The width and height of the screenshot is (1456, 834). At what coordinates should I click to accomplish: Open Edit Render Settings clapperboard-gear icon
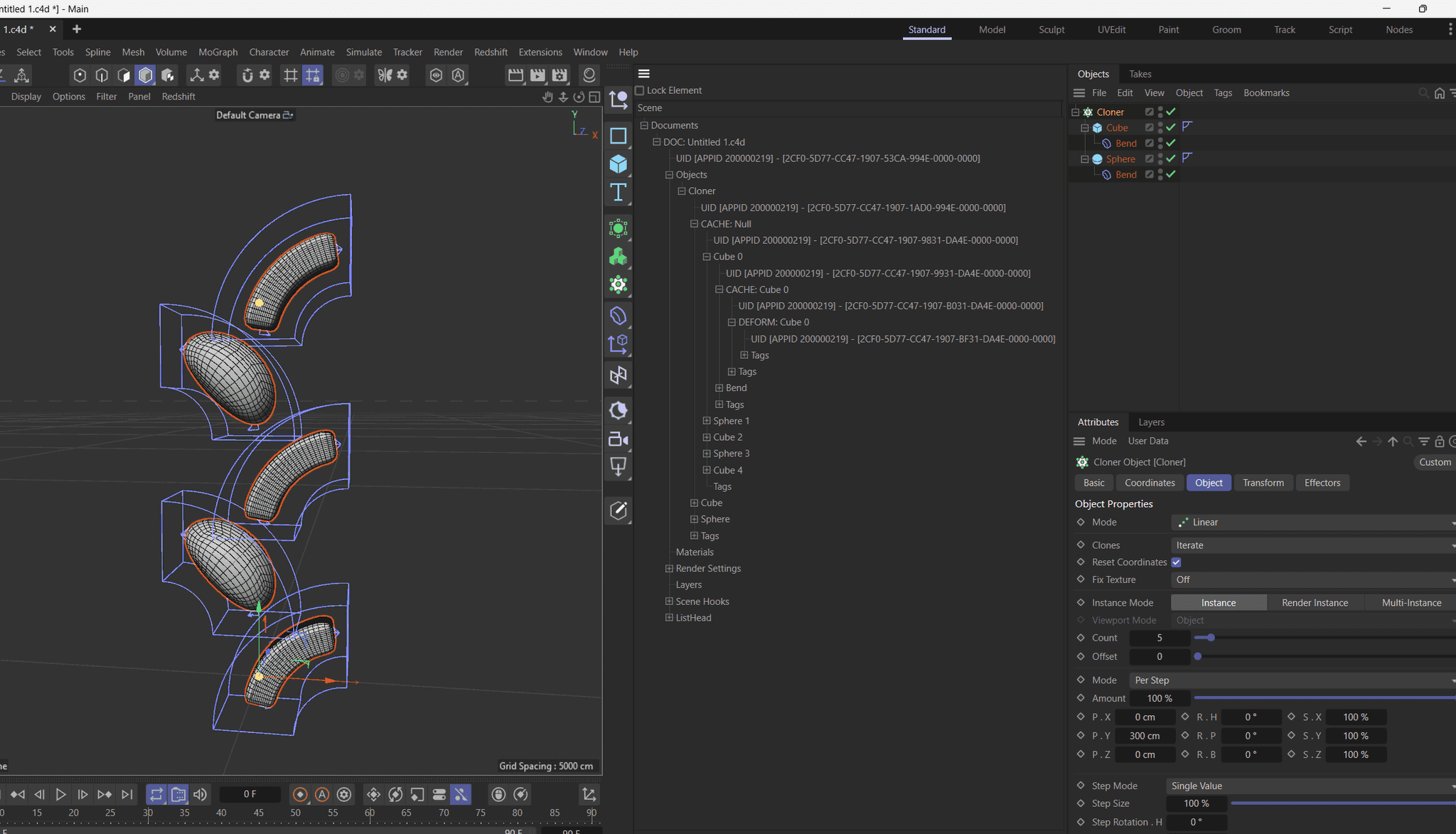click(560, 75)
